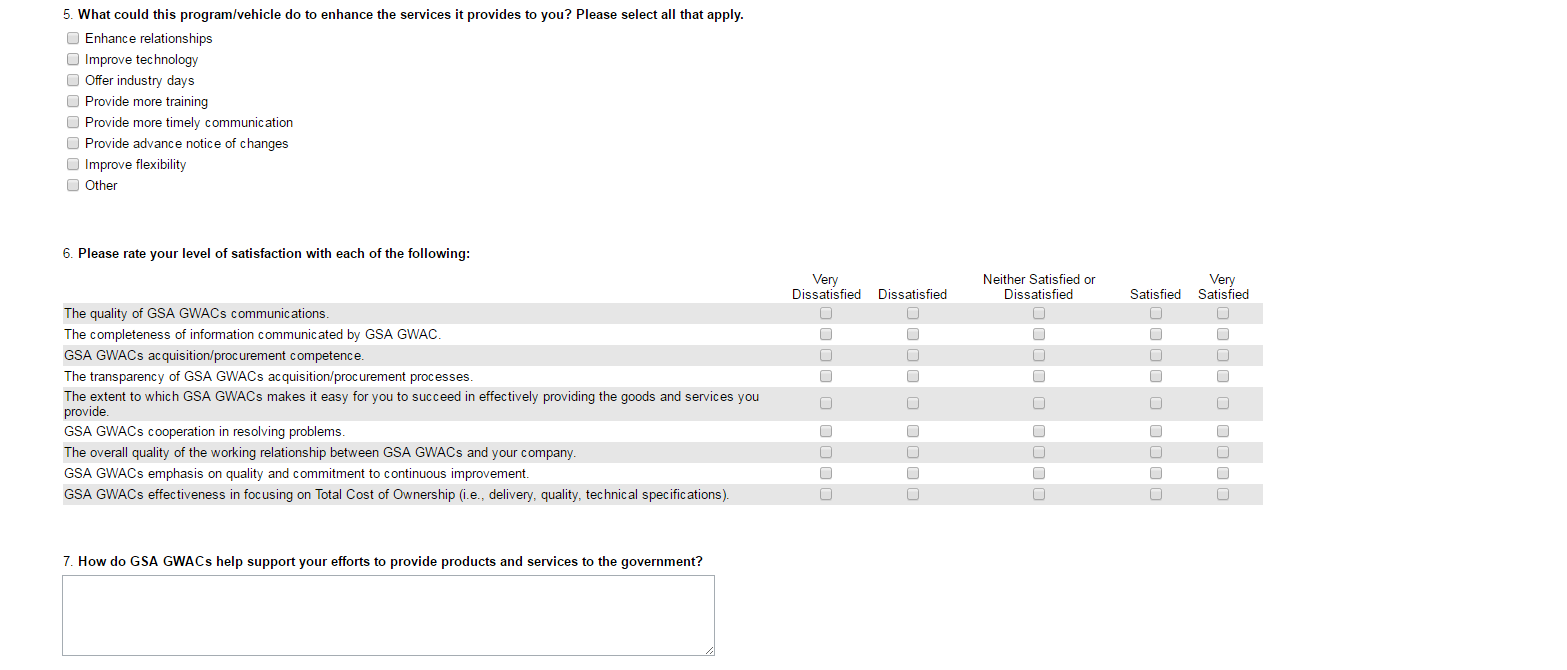The height and width of the screenshot is (670, 1567).
Task: Mark emphasis on quality and improvement Satisfied
Action: click(1156, 473)
